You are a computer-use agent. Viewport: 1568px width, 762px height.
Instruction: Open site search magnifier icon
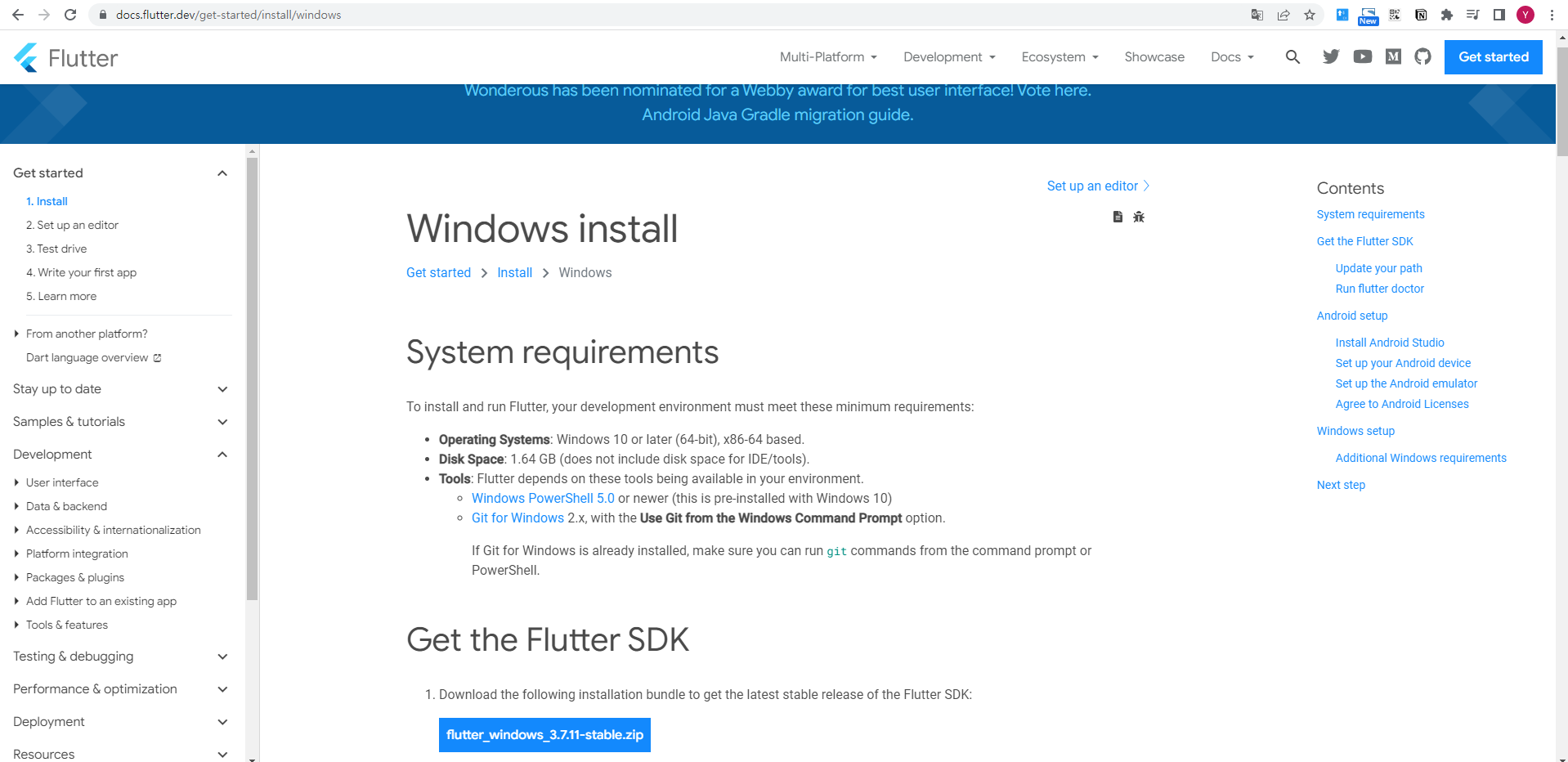pos(1292,56)
